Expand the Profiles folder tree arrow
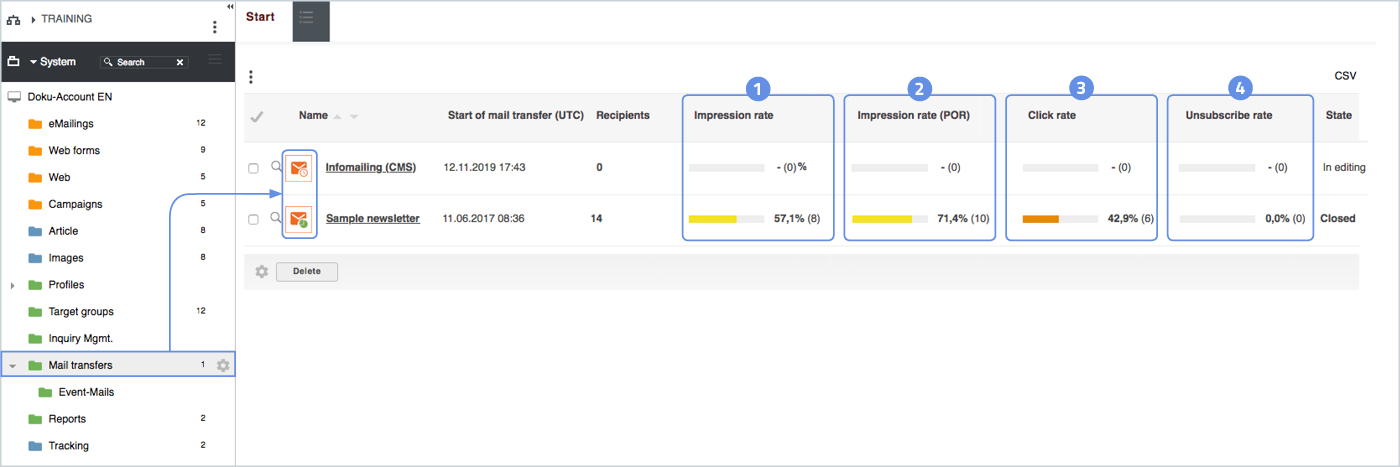This screenshot has width=1400, height=467. tap(13, 285)
